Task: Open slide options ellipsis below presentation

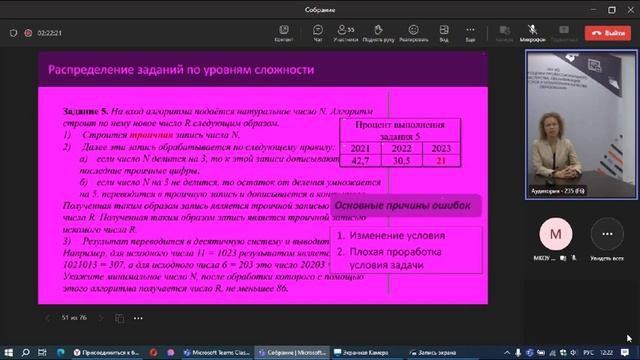Action: coord(138,318)
